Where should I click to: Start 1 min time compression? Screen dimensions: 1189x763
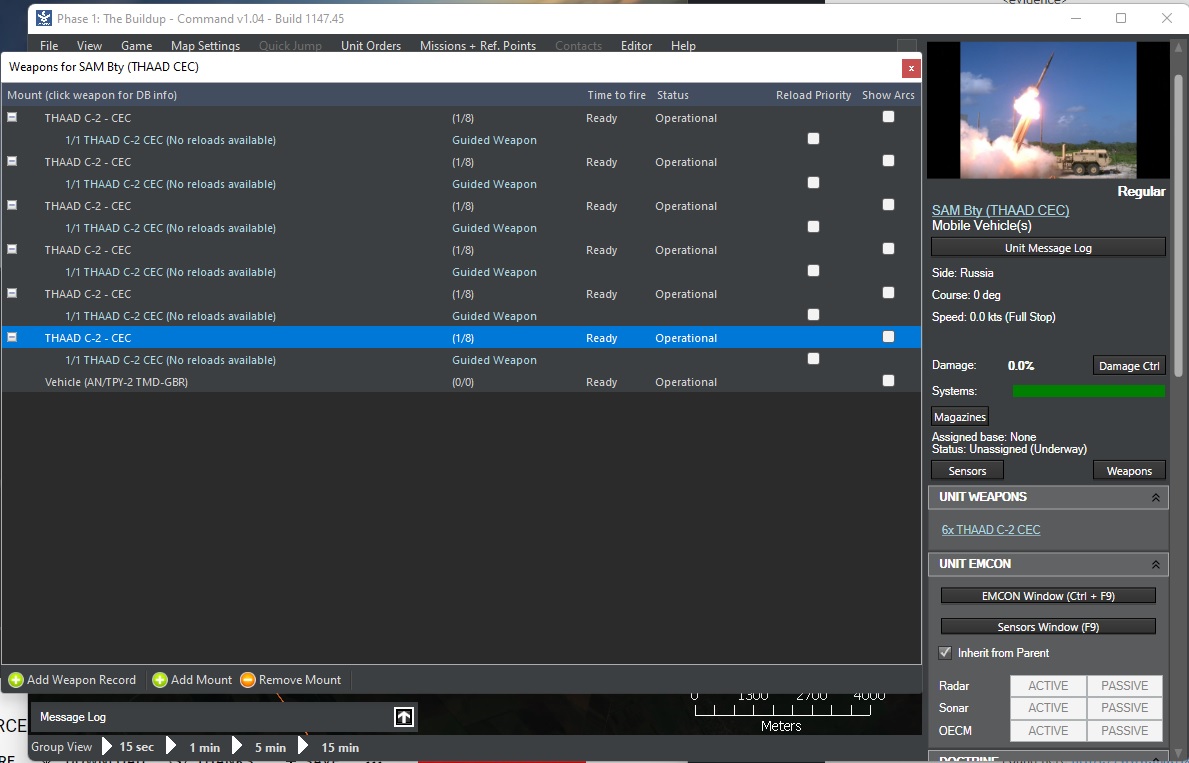[171, 747]
